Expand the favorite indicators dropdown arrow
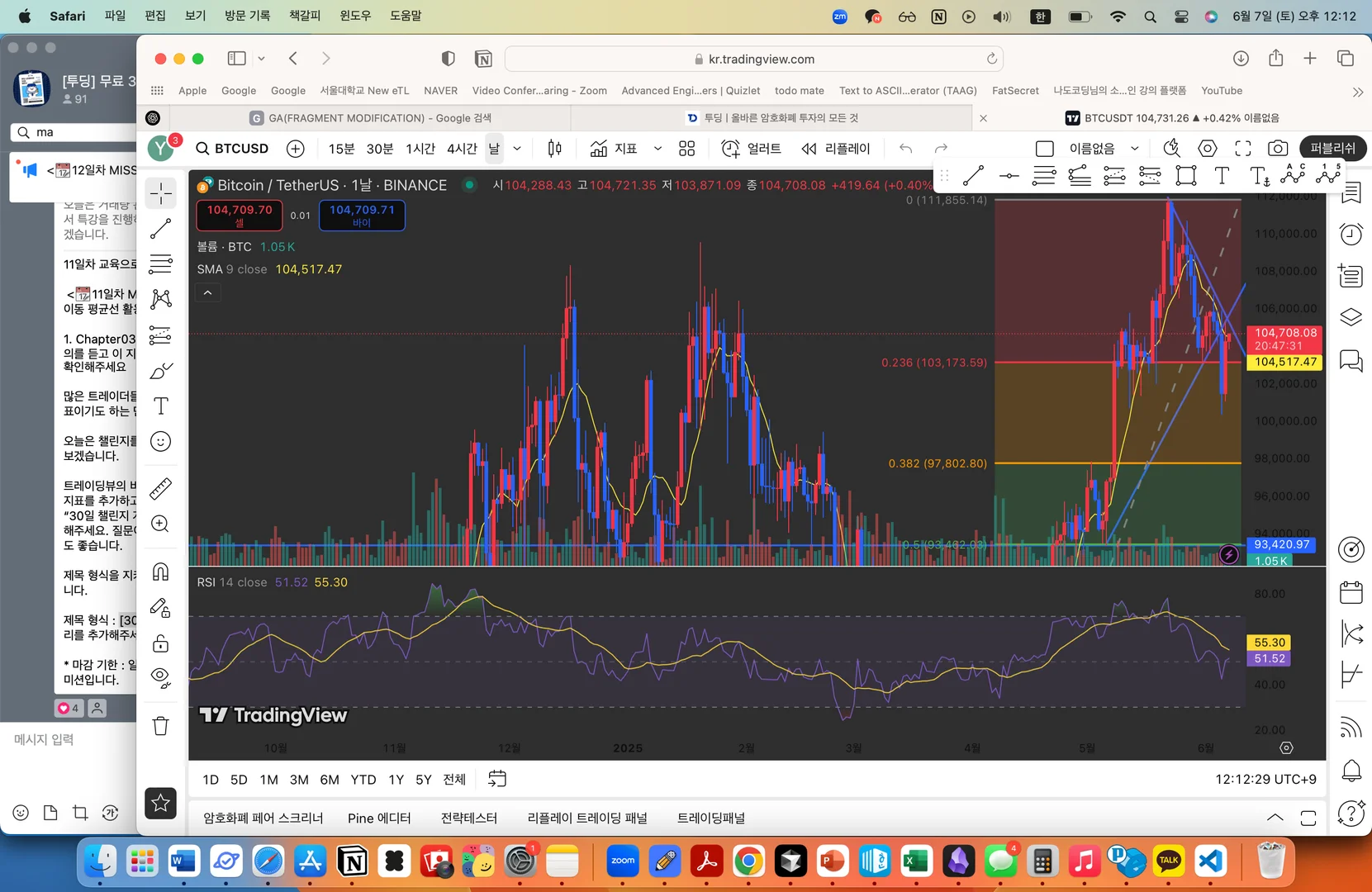 point(658,149)
